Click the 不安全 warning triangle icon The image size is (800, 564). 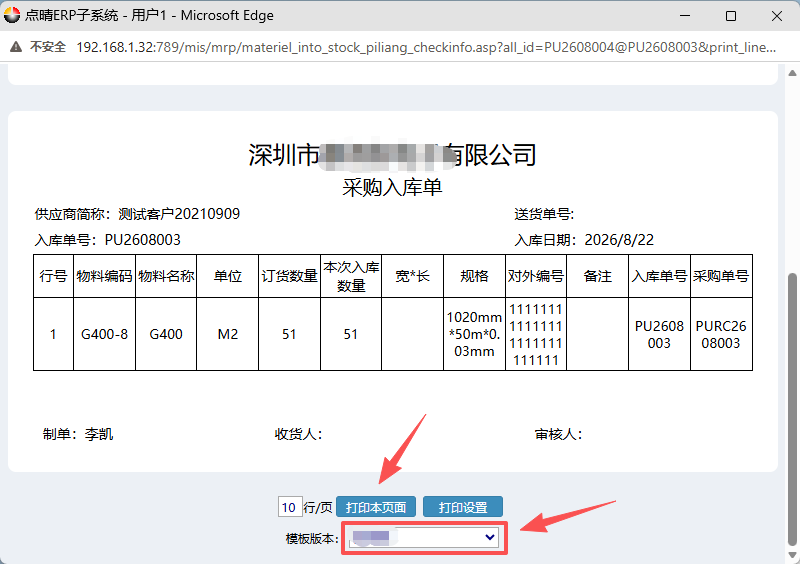click(x=16, y=47)
